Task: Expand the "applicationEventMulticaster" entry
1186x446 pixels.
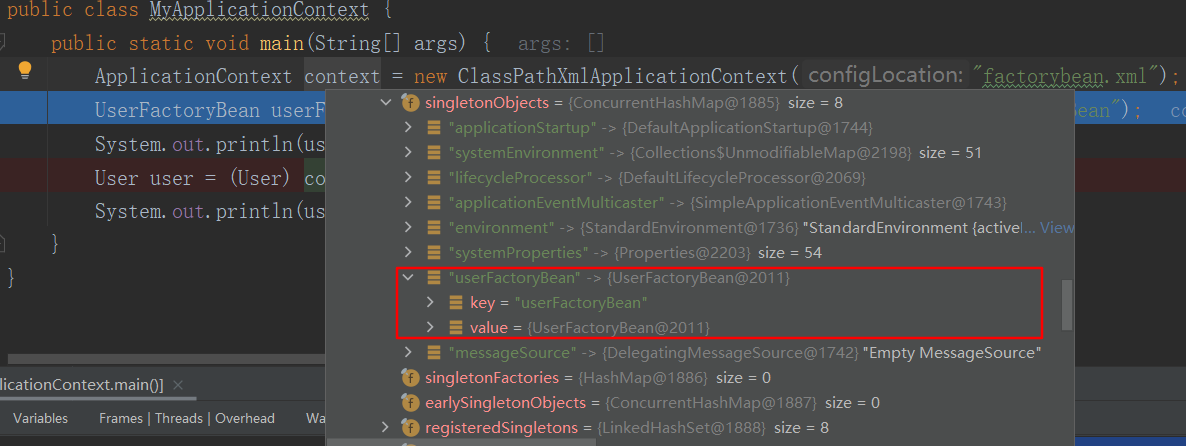Action: [408, 203]
